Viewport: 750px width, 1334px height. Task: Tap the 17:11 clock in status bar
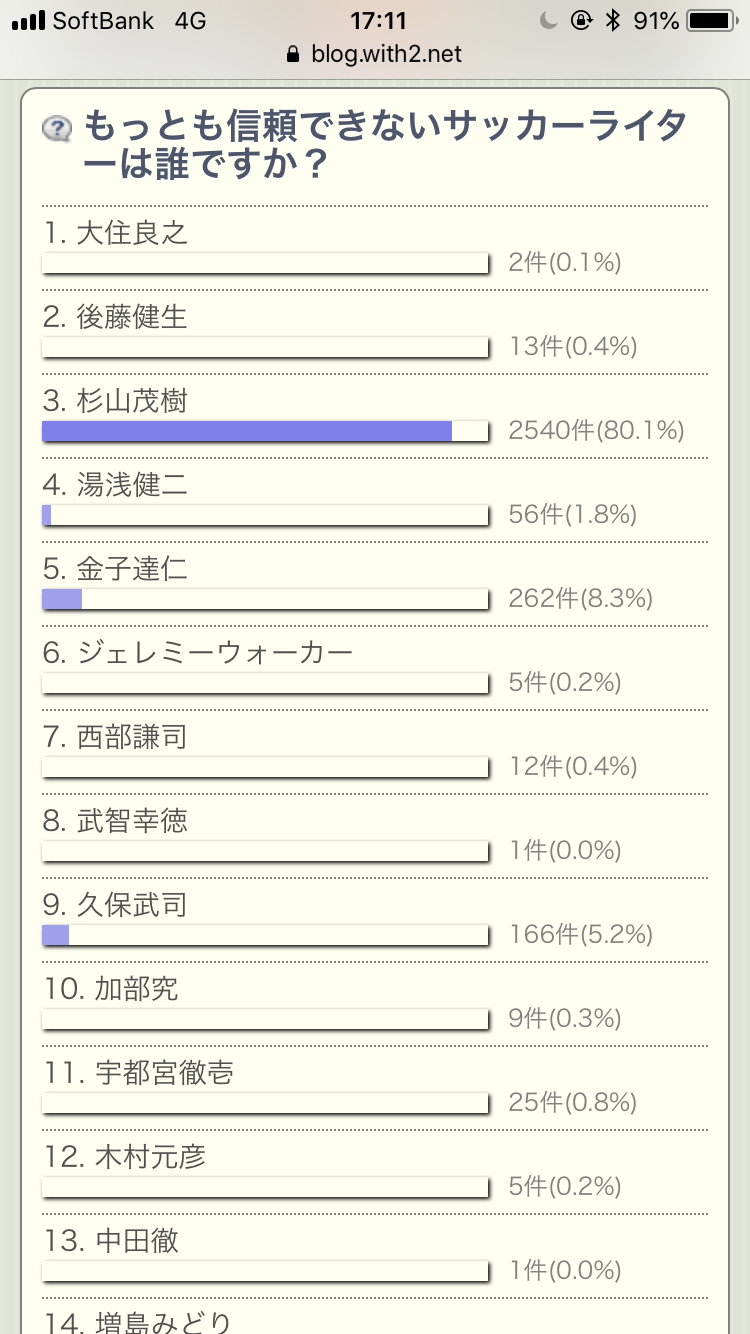375,20
